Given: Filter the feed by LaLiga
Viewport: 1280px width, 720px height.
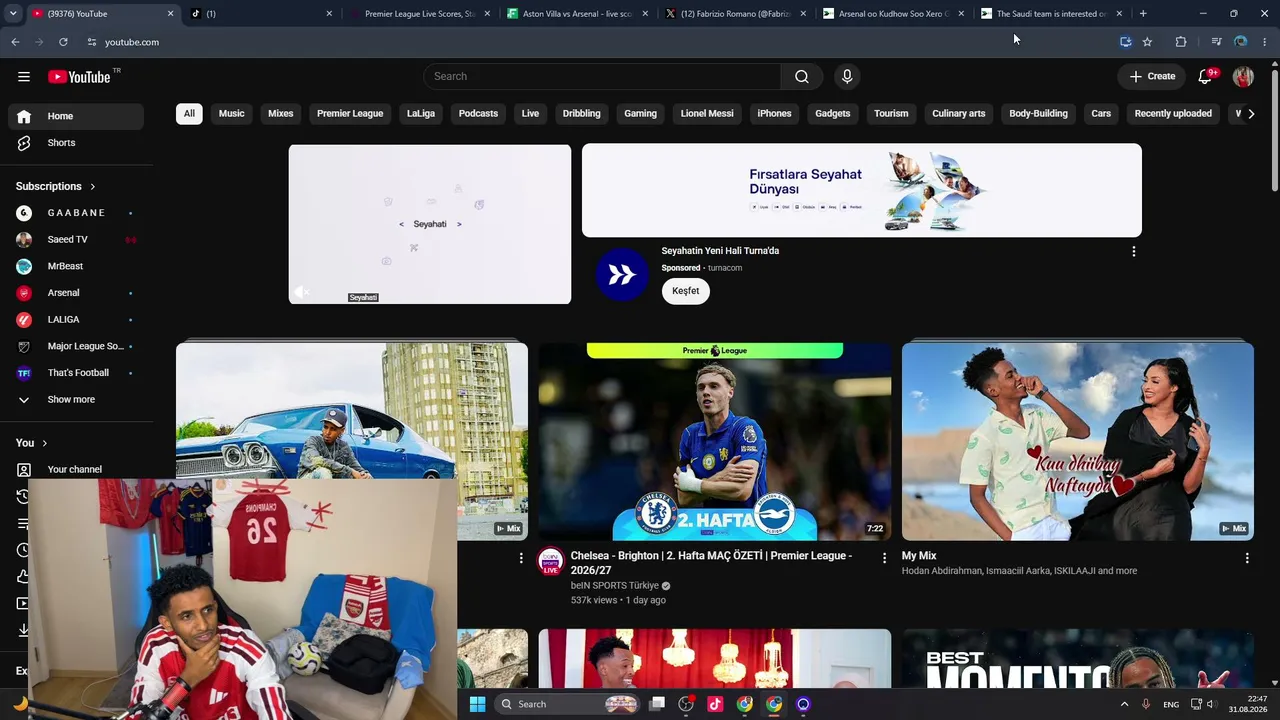Looking at the screenshot, I should (421, 114).
